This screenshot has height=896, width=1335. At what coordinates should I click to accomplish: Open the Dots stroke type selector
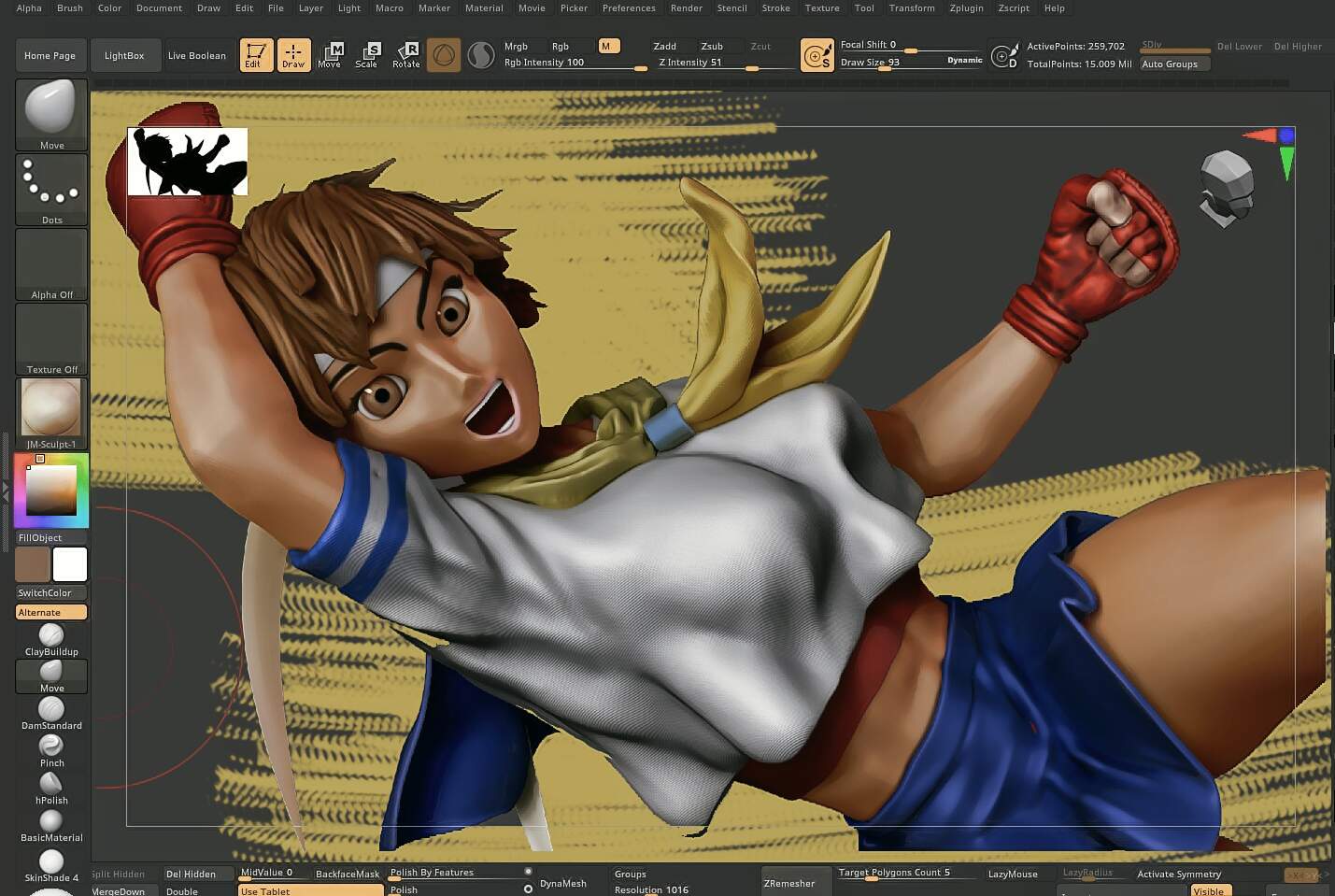[x=51, y=190]
